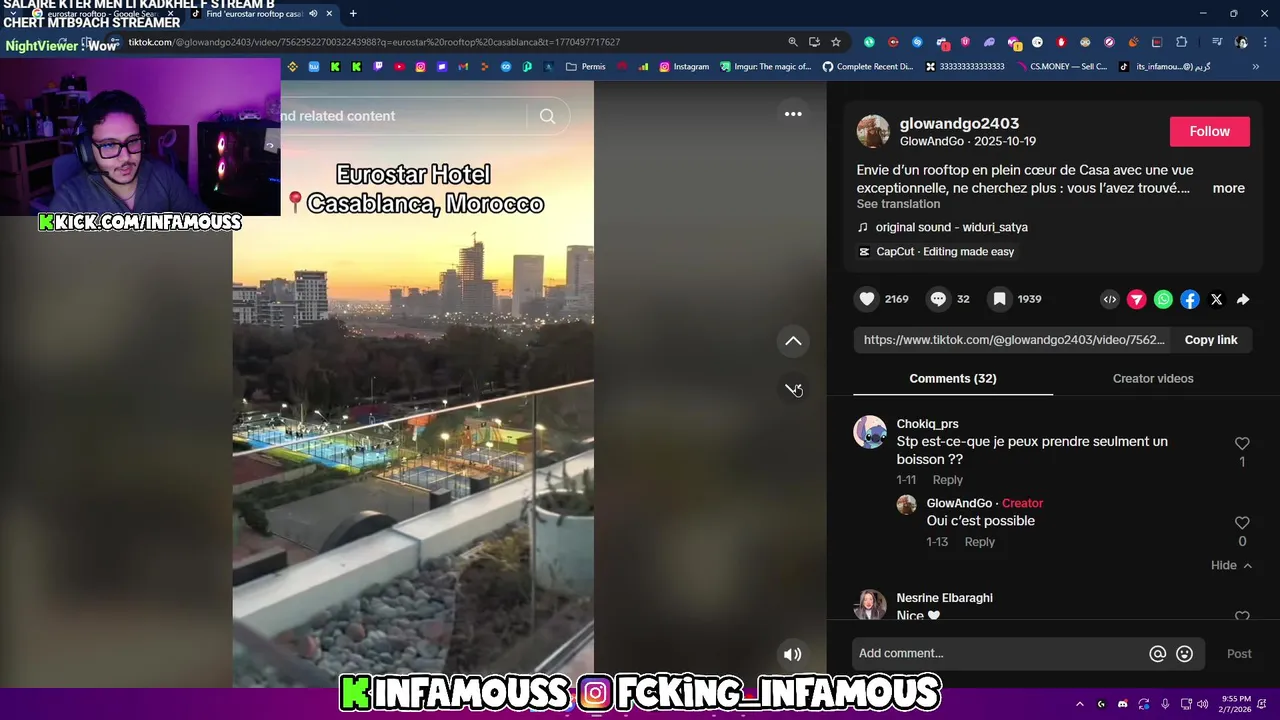Open glowandgo2403 profile avatar

click(x=873, y=131)
